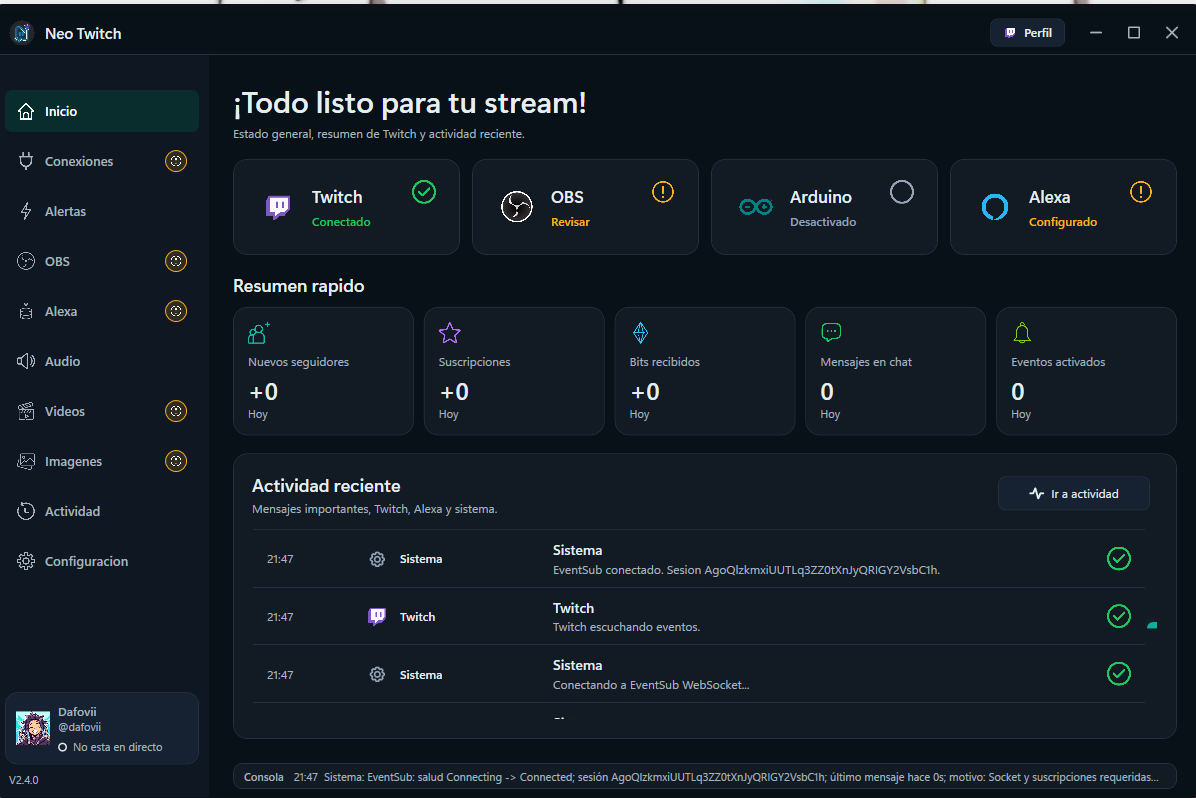Click the yellow badge next to sidebar OBS
The image size is (1196, 798).
pos(176,261)
